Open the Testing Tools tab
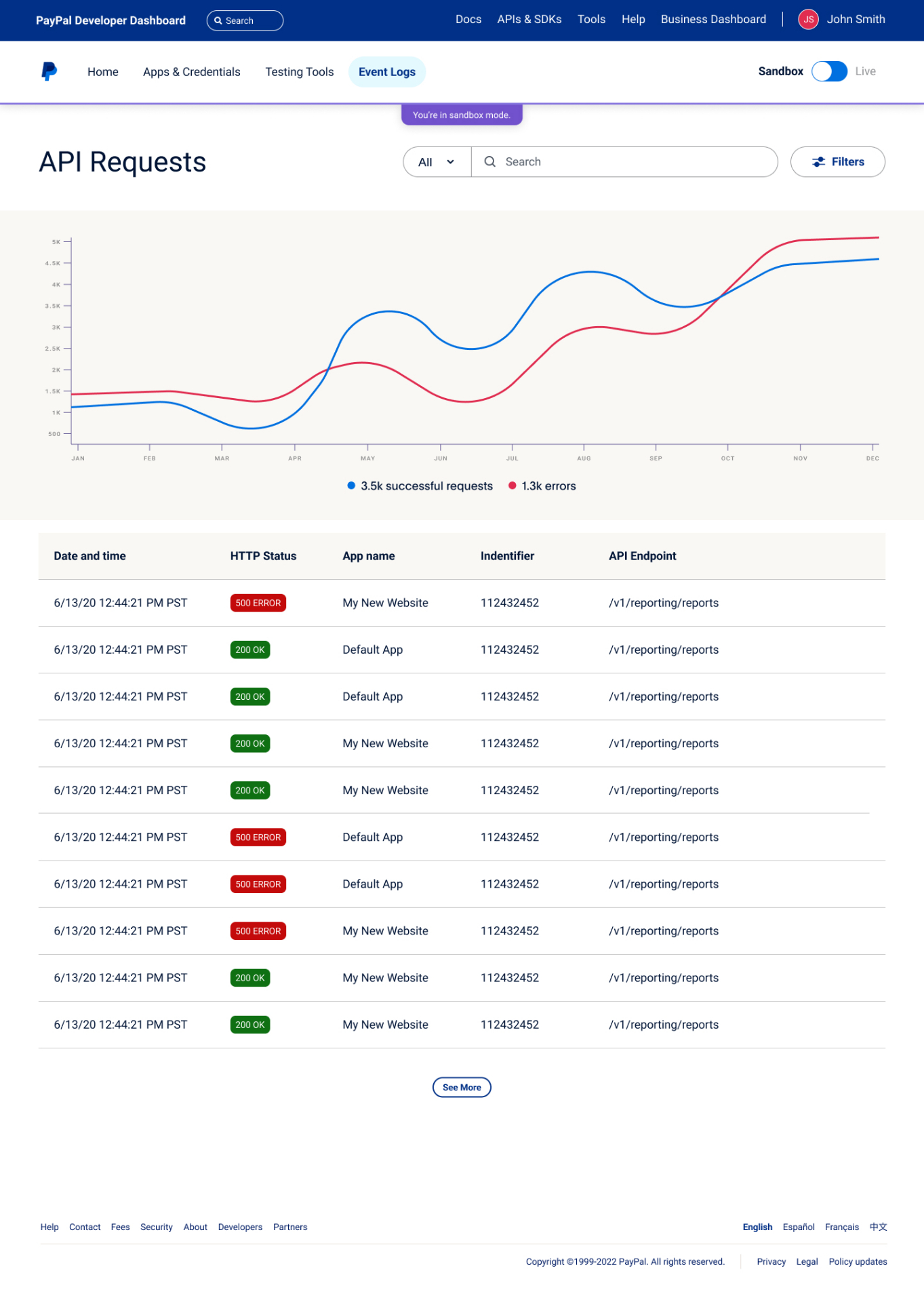 tap(300, 72)
